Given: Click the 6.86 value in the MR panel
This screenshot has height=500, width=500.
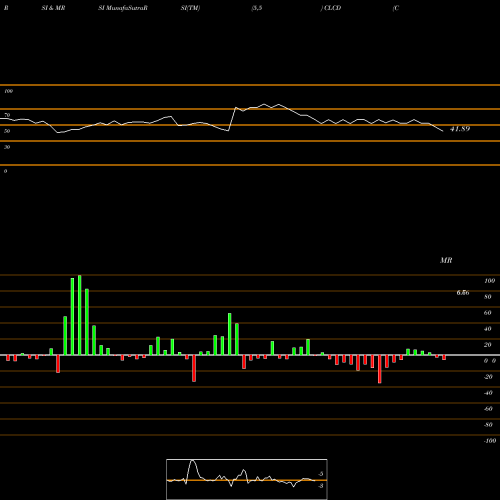Looking at the screenshot, I should tap(463, 293).
